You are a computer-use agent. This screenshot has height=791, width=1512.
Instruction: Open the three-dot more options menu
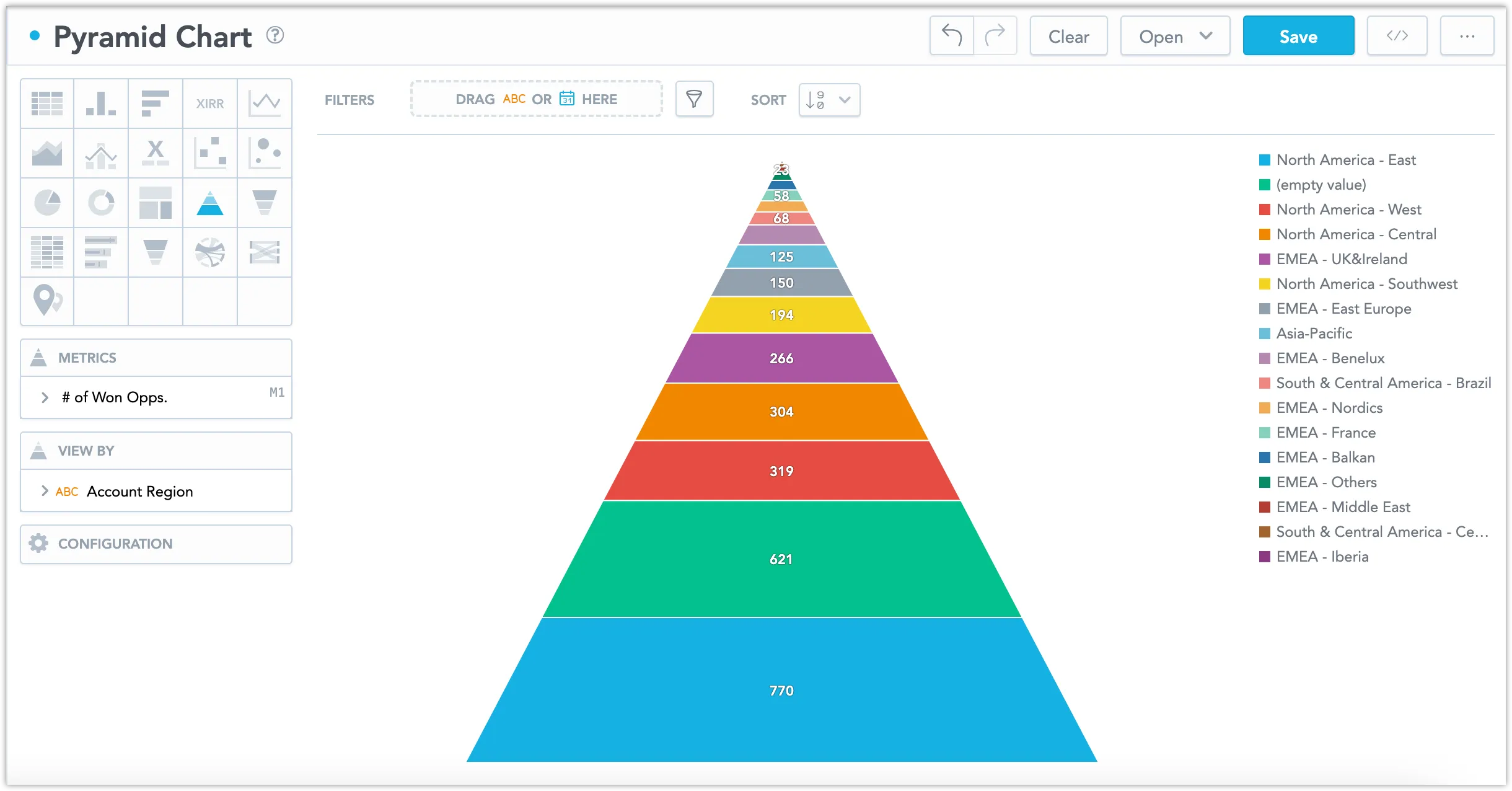point(1467,35)
